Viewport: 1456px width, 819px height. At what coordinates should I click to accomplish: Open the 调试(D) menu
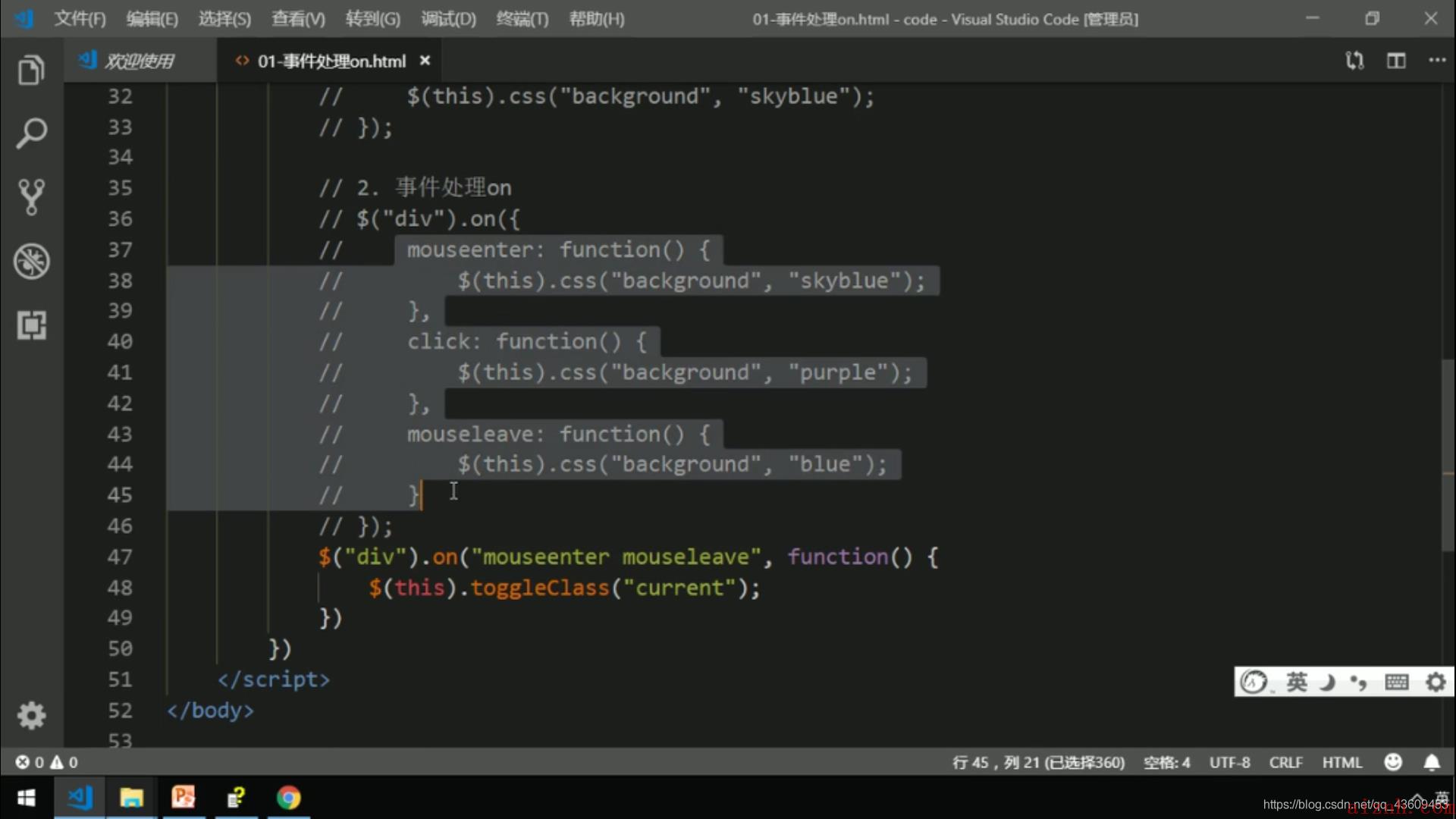tap(448, 19)
